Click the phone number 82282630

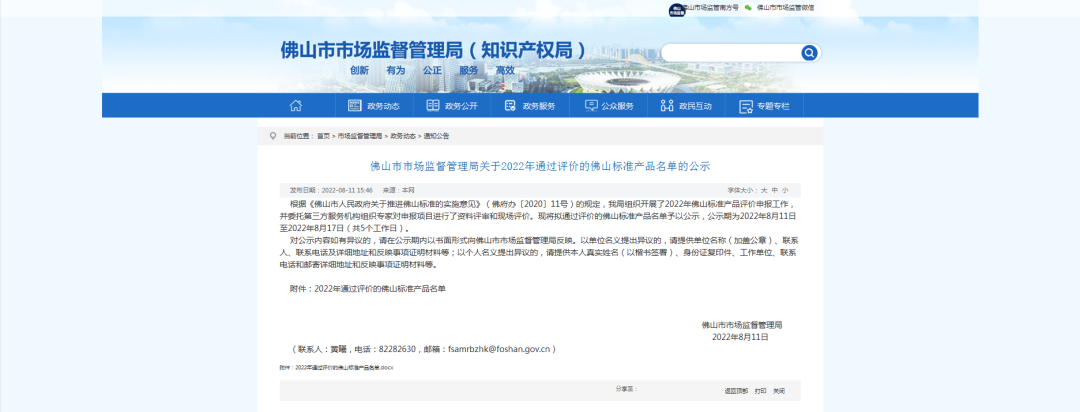pos(397,349)
